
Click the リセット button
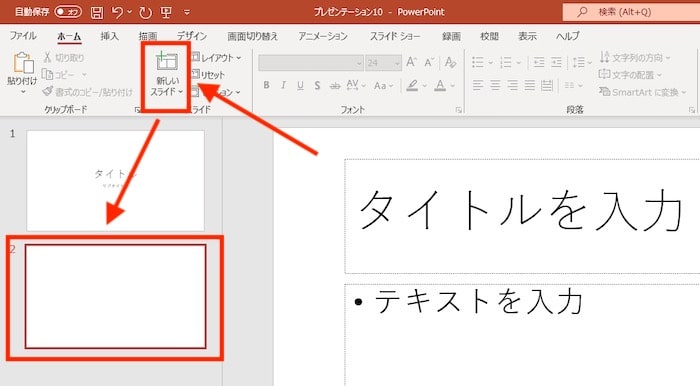(x=208, y=75)
